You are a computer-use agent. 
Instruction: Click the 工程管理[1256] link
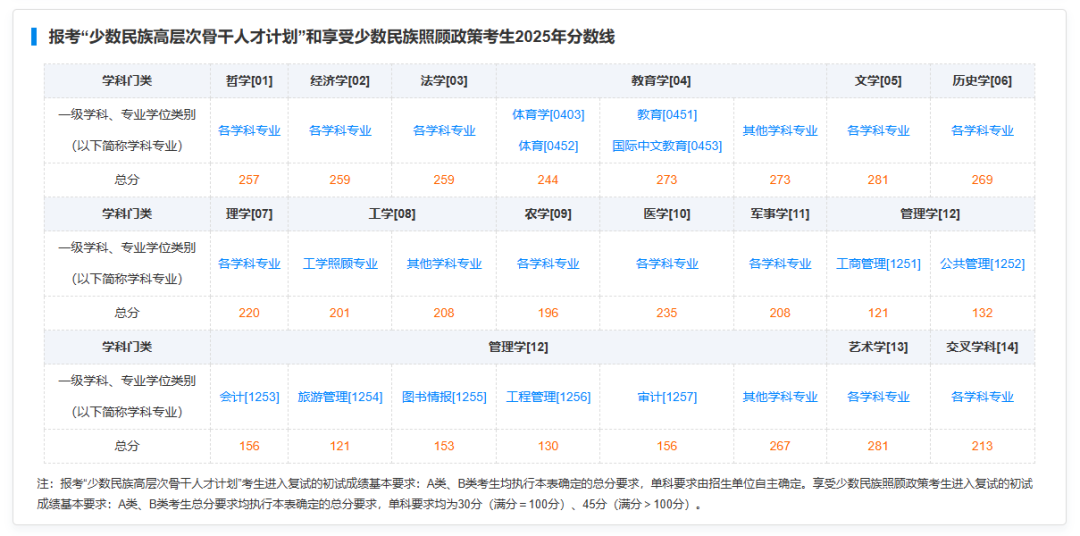(548, 397)
